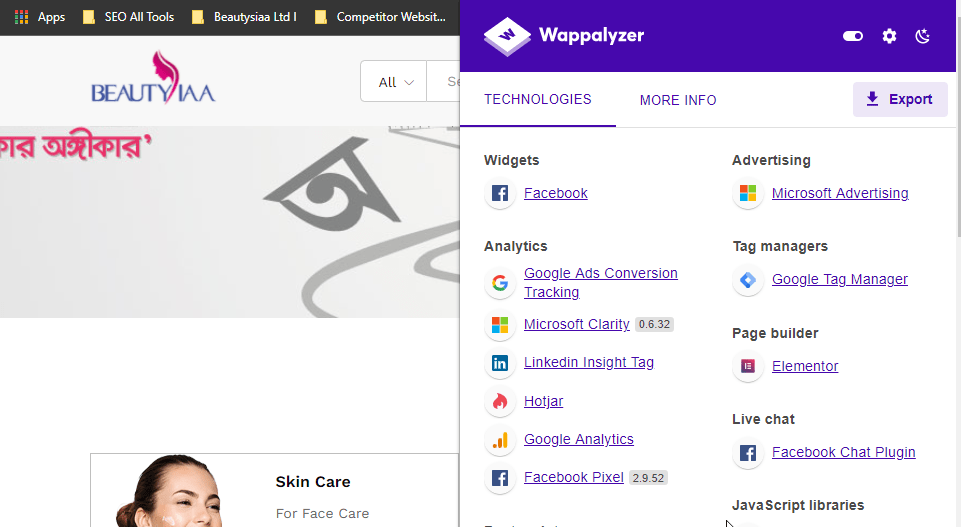This screenshot has width=961, height=527.
Task: Open the Microsoft Clarity link
Action: click(577, 324)
